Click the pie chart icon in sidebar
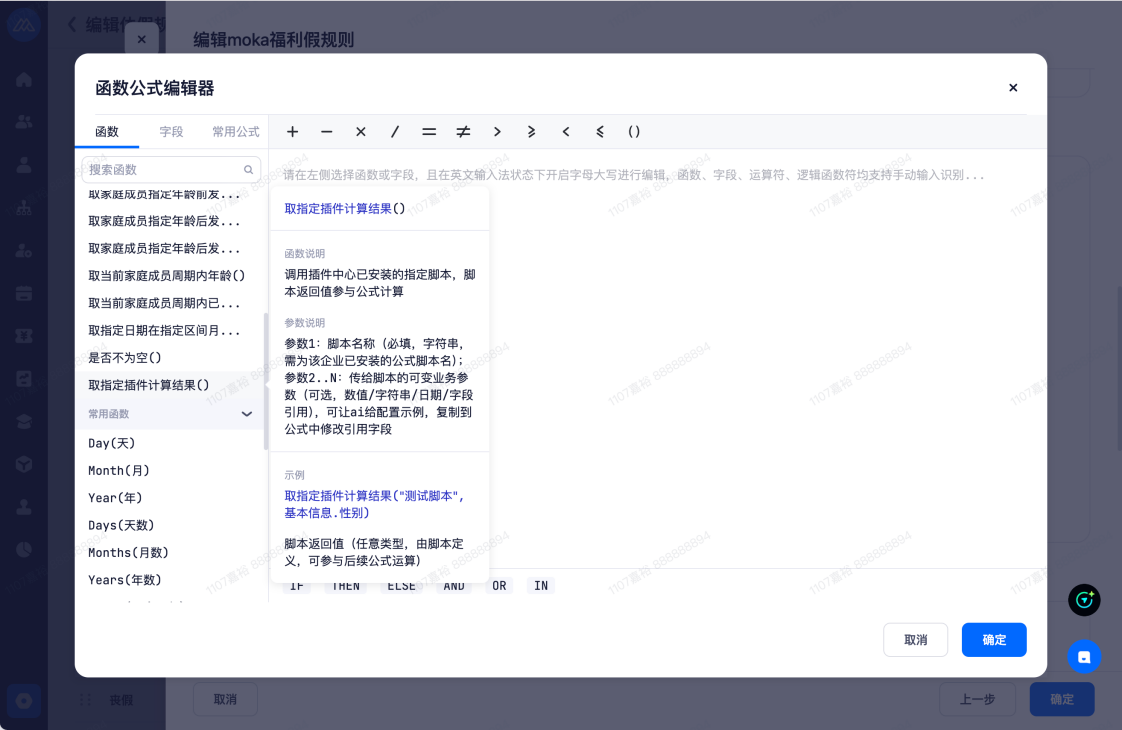This screenshot has width=1122, height=730. (24, 550)
